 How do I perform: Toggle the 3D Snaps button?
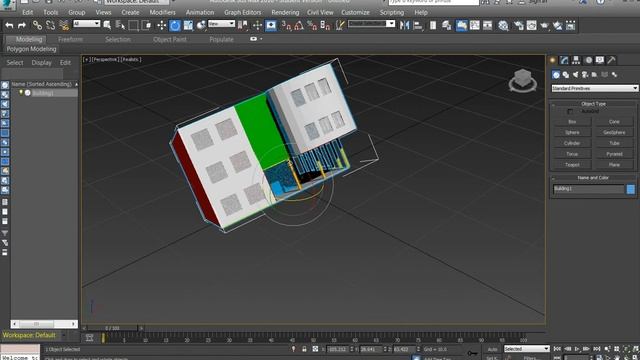286,26
